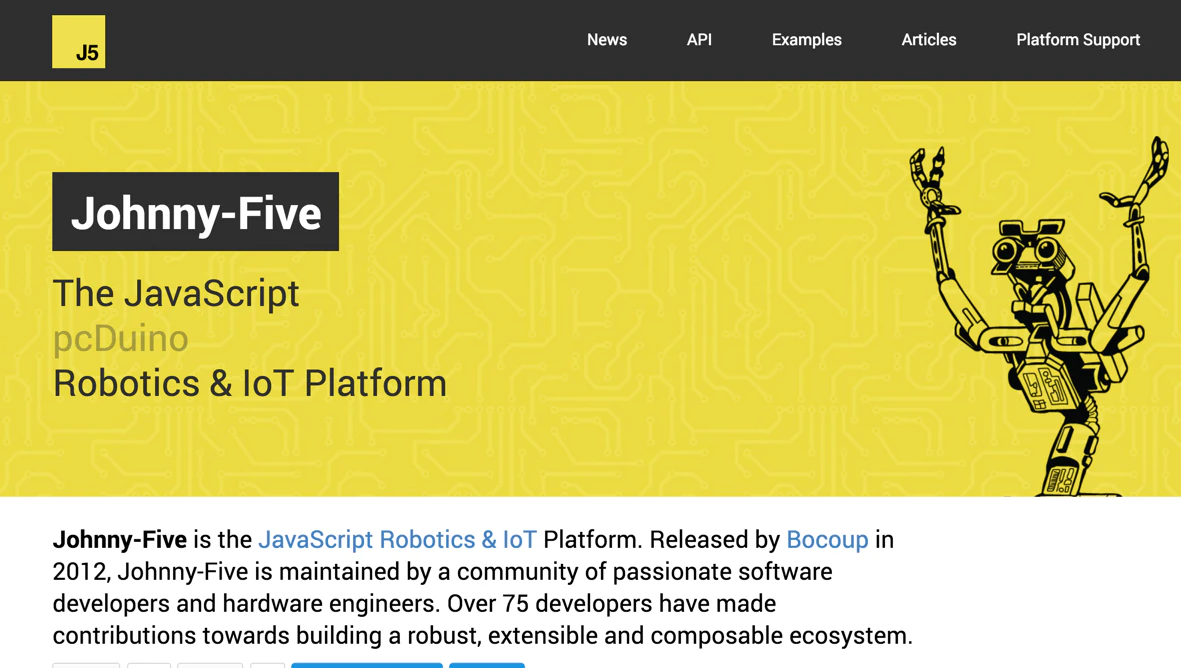This screenshot has height=668, width=1181.
Task: Open the API navigation link
Action: [699, 40]
